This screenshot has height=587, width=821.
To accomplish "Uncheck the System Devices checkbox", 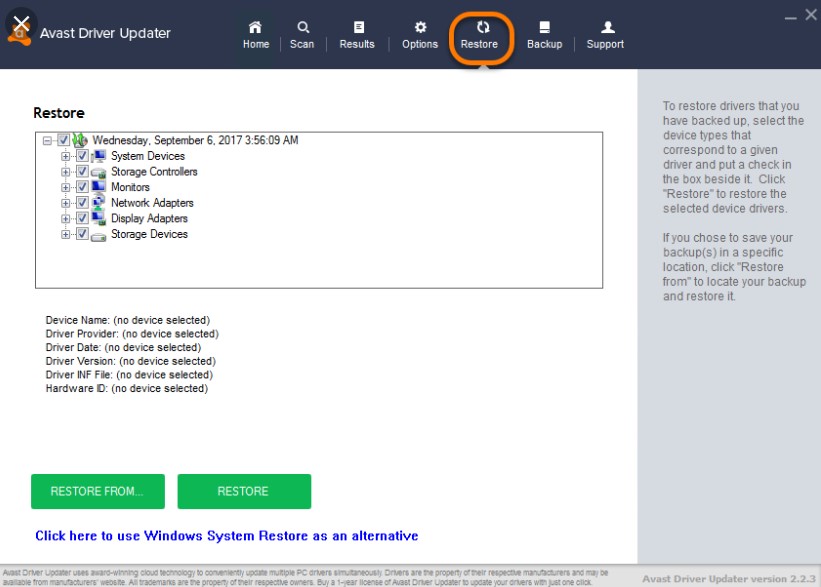I will tap(82, 156).
